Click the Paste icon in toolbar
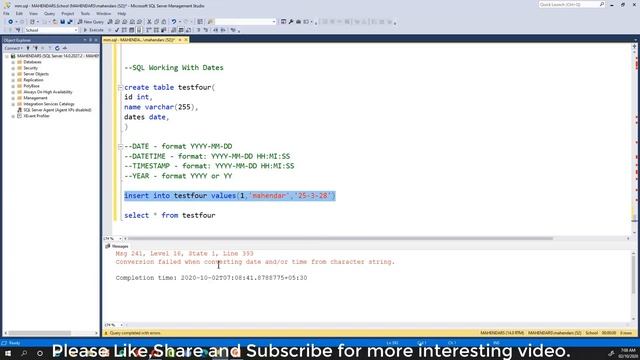The image size is (640, 360). click(x=163, y=22)
